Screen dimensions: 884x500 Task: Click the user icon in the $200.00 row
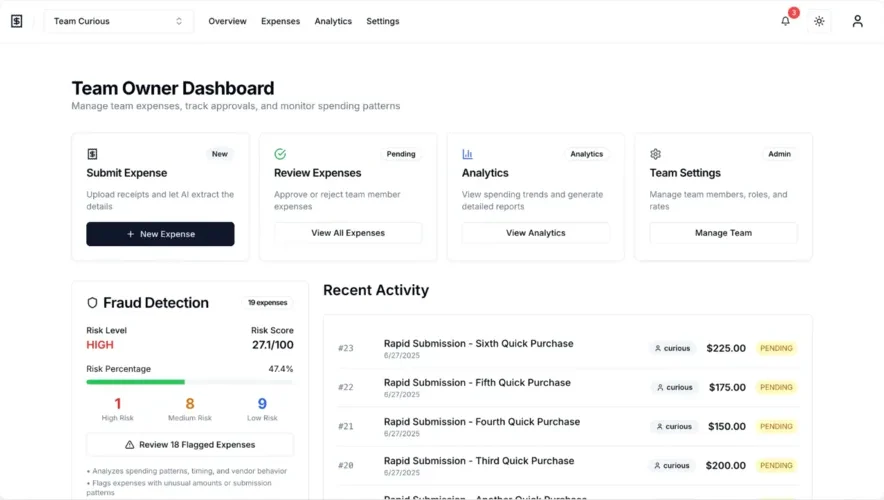[x=657, y=466]
